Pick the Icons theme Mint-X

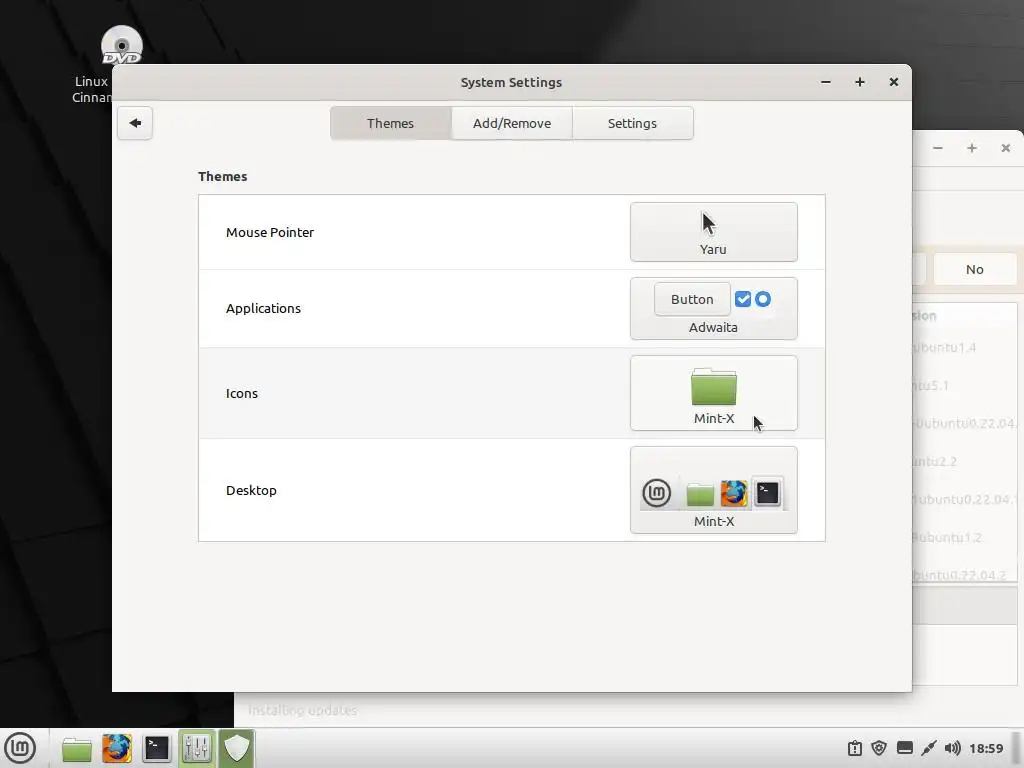[714, 393]
